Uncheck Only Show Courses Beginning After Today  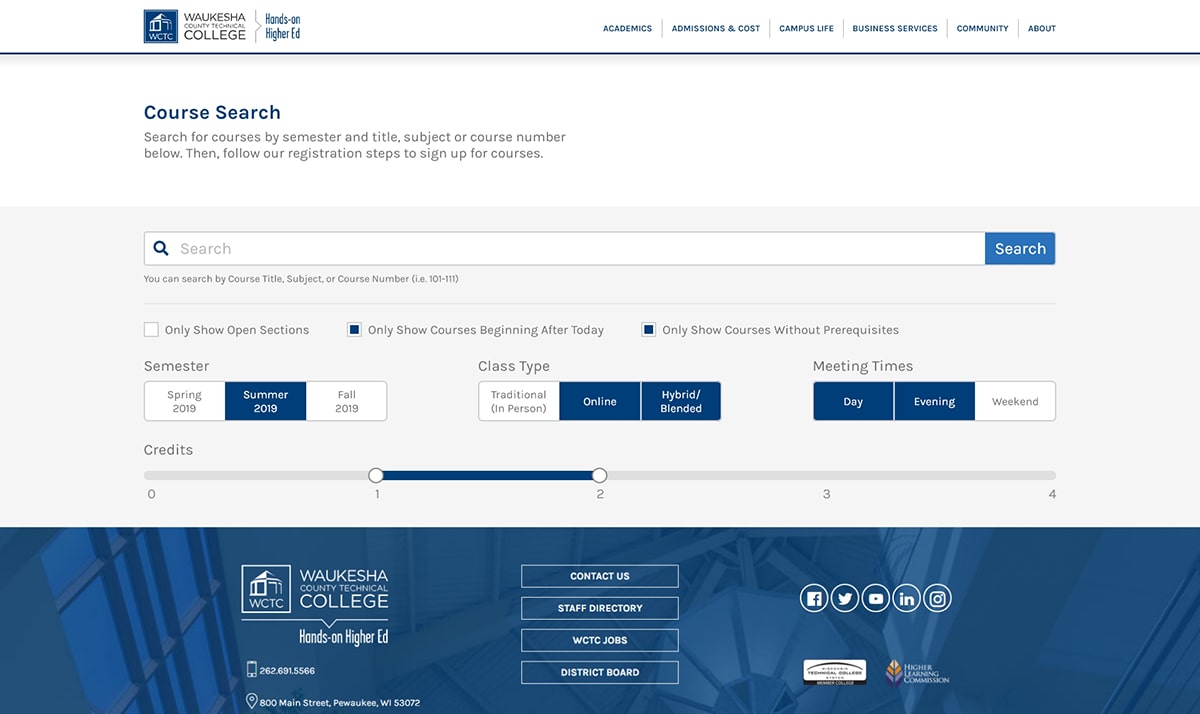pyautogui.click(x=354, y=330)
